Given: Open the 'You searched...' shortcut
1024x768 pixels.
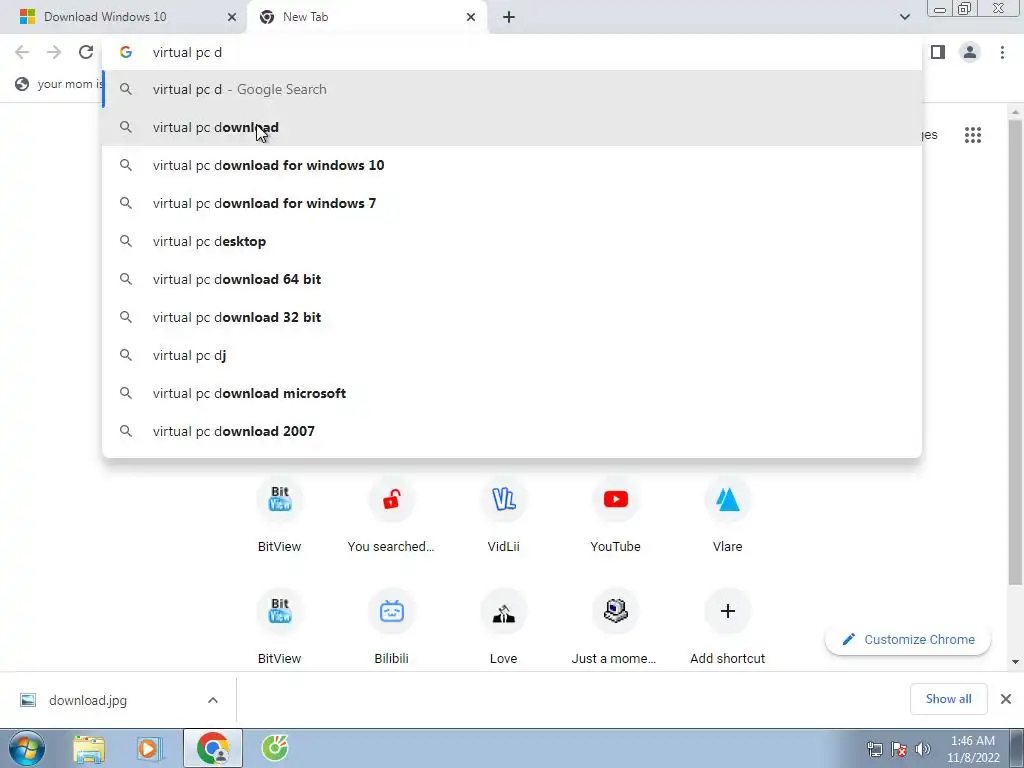Looking at the screenshot, I should [x=391, y=515].
